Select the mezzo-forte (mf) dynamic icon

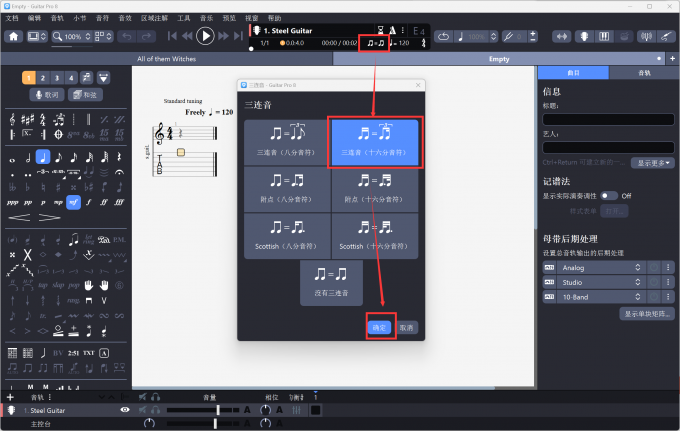tap(75, 201)
